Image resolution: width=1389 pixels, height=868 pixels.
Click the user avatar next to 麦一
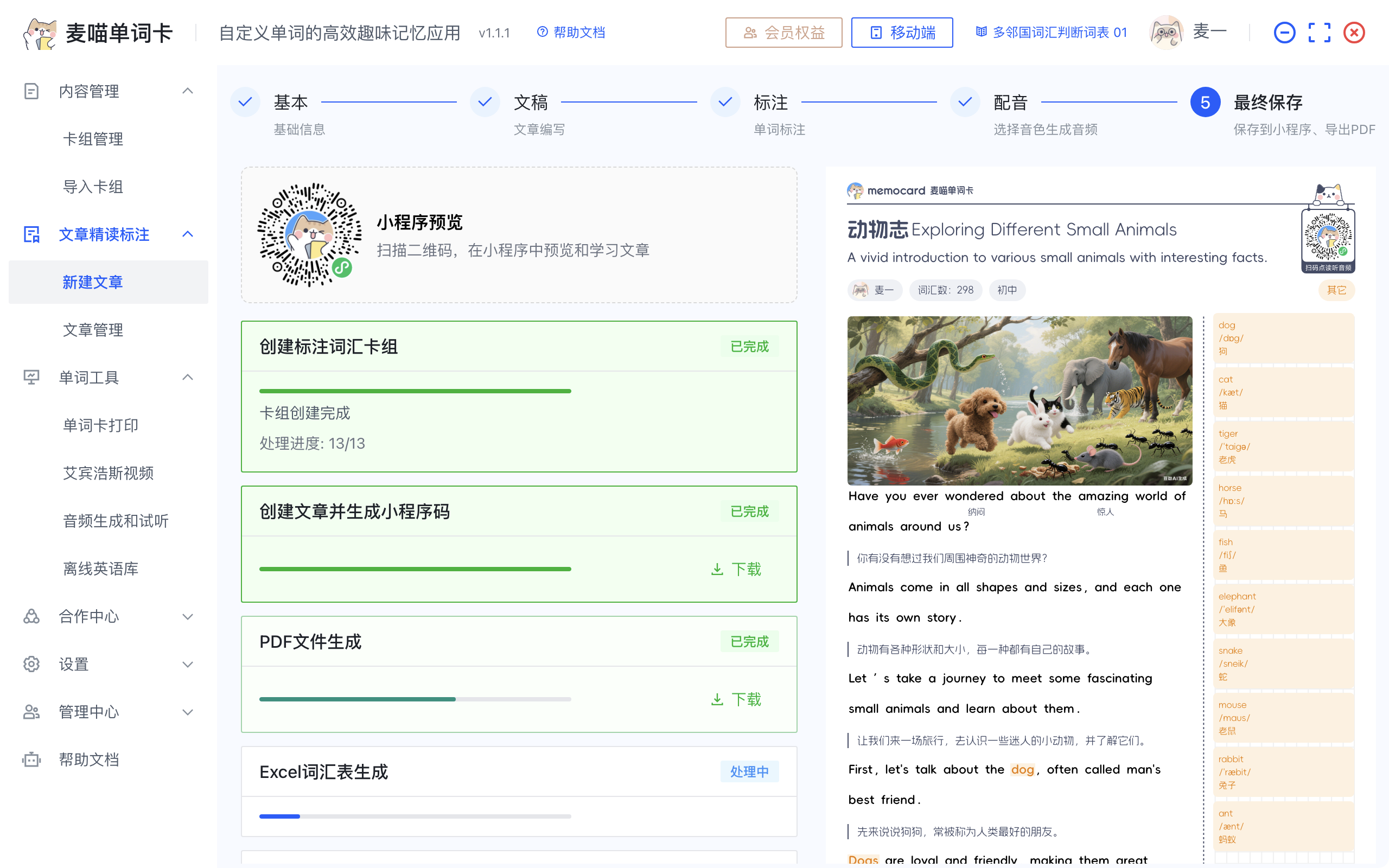[x=1167, y=33]
